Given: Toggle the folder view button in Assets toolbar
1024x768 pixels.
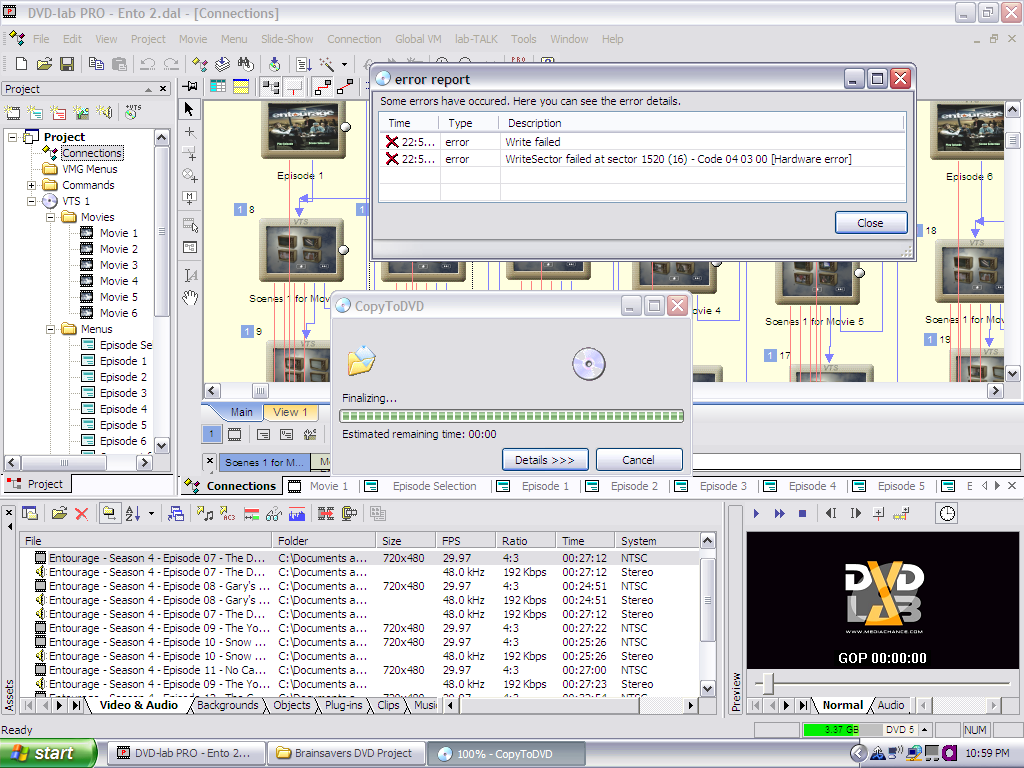Looking at the screenshot, I should point(109,514).
